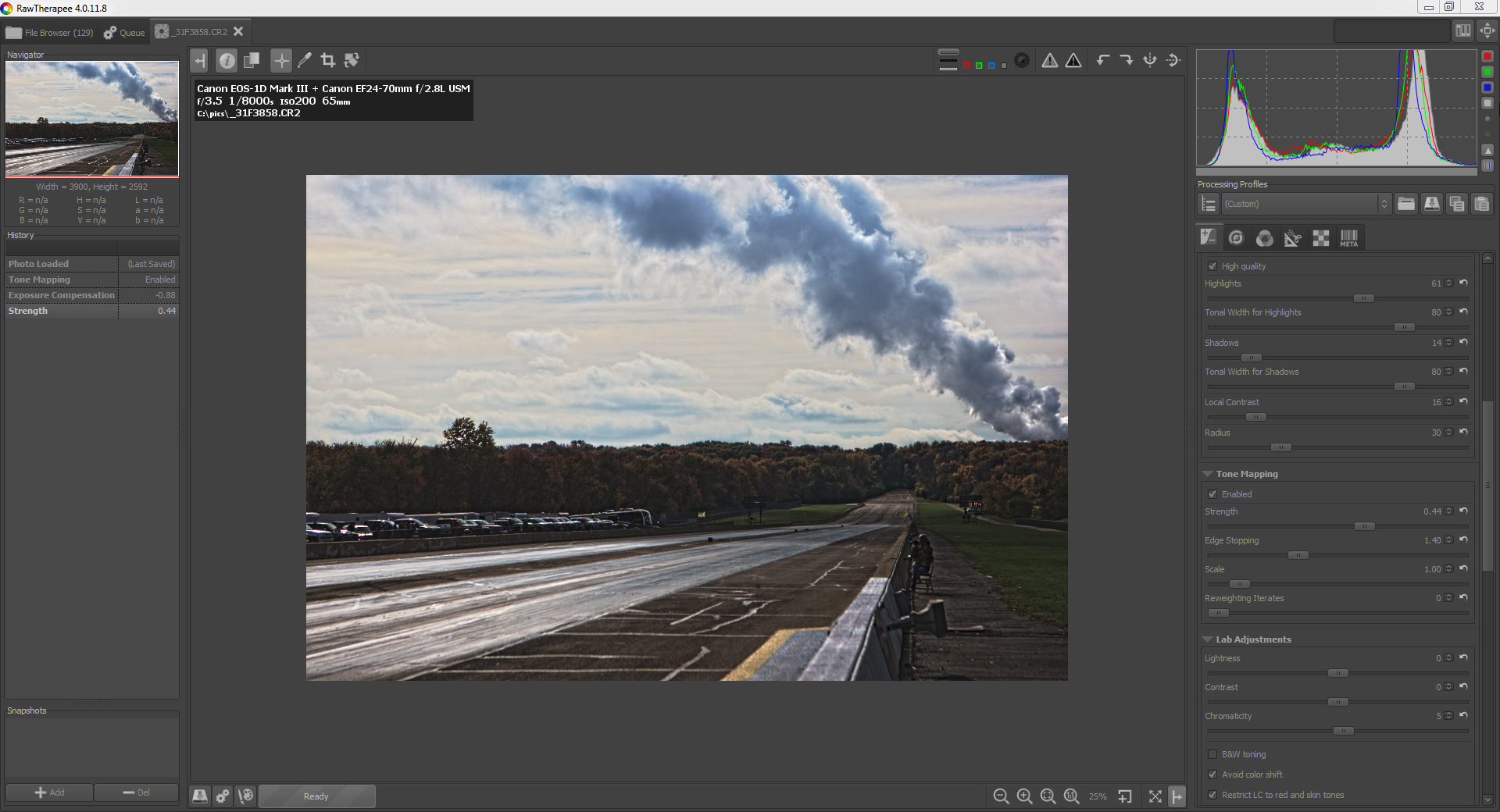The image size is (1500, 812).
Task: Flip the image vertically
Action: click(x=1173, y=60)
